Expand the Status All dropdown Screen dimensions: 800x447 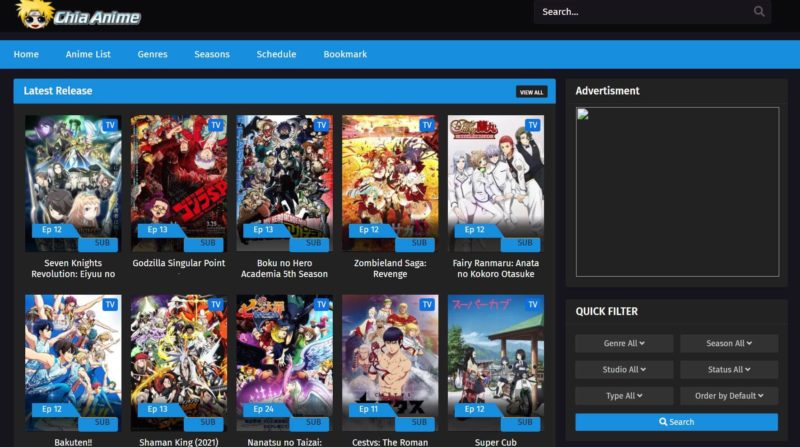729,369
